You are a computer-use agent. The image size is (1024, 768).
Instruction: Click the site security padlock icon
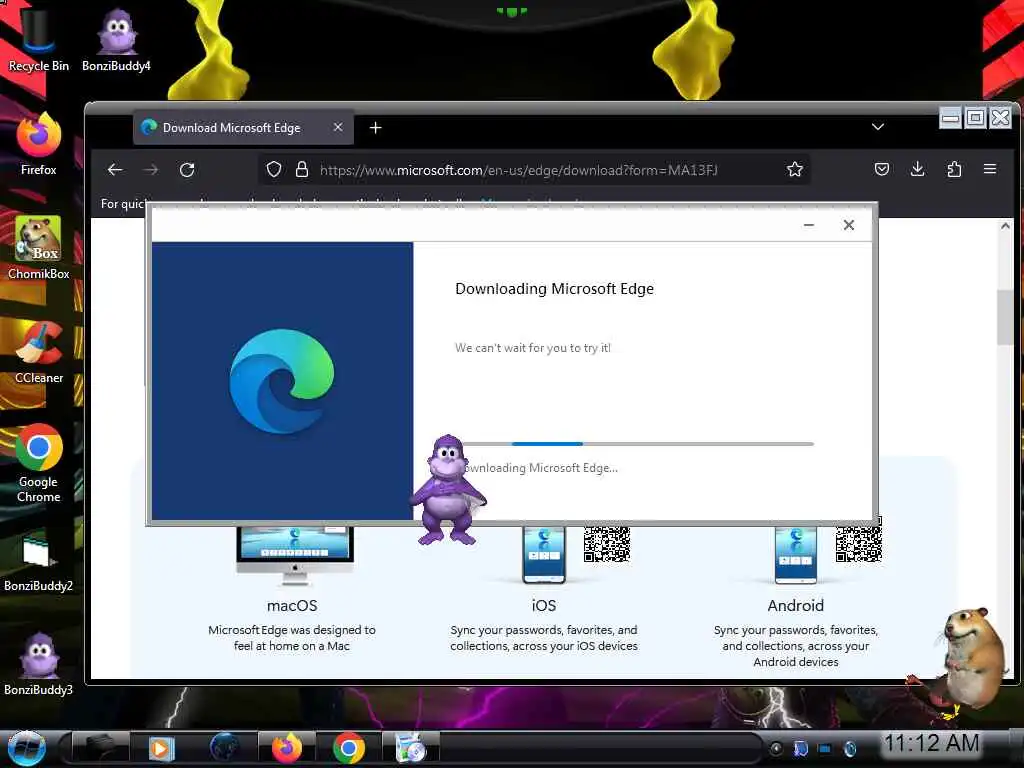[x=302, y=170]
